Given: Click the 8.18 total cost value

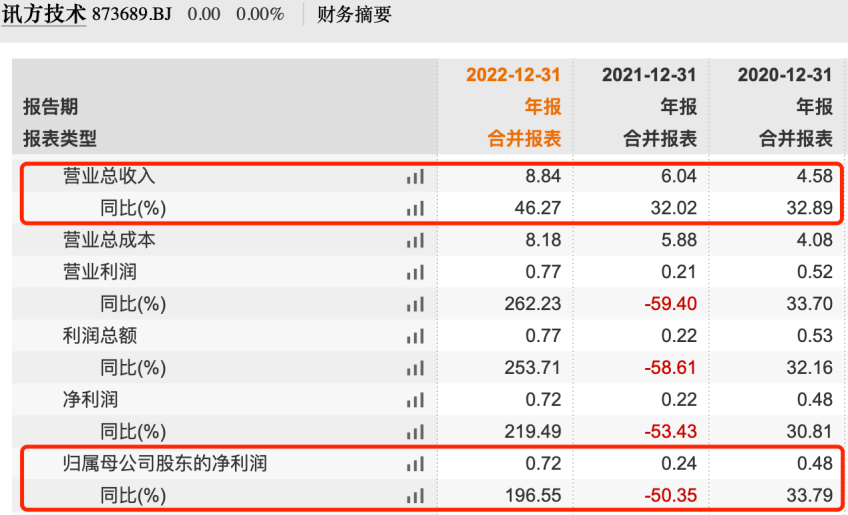Looking at the screenshot, I should (x=543, y=240).
